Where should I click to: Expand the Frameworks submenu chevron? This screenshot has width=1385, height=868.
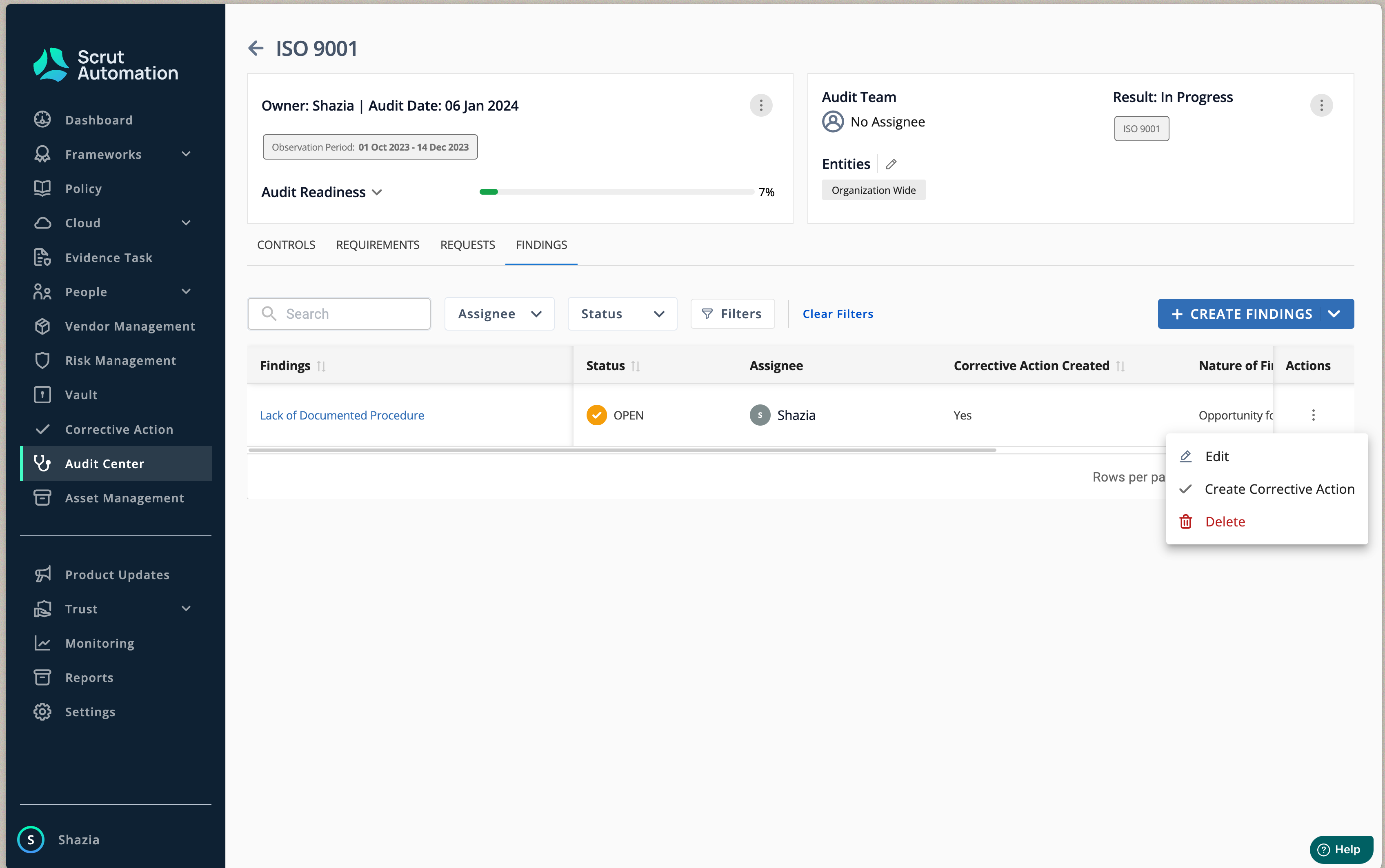186,154
